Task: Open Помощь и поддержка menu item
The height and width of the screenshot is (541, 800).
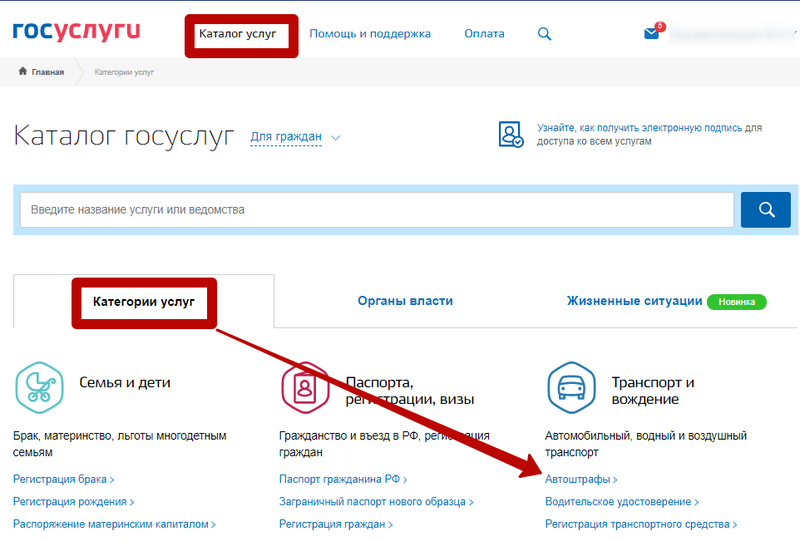Action: 370,34
